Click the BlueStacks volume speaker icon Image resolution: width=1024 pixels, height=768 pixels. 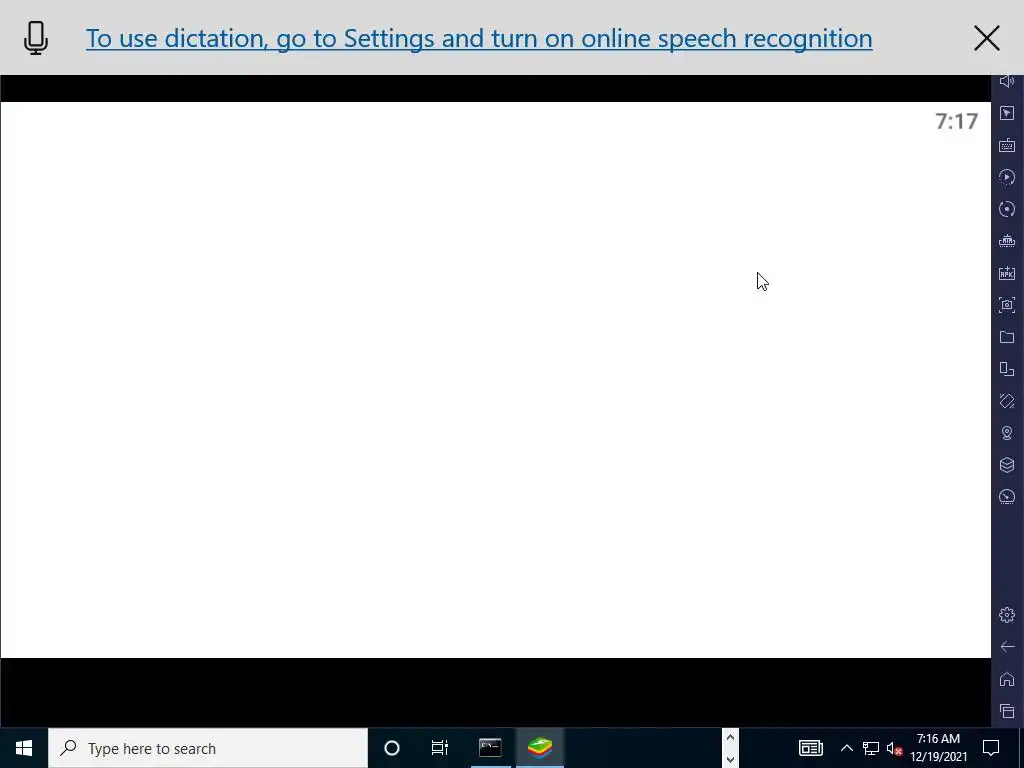pos(1007,81)
